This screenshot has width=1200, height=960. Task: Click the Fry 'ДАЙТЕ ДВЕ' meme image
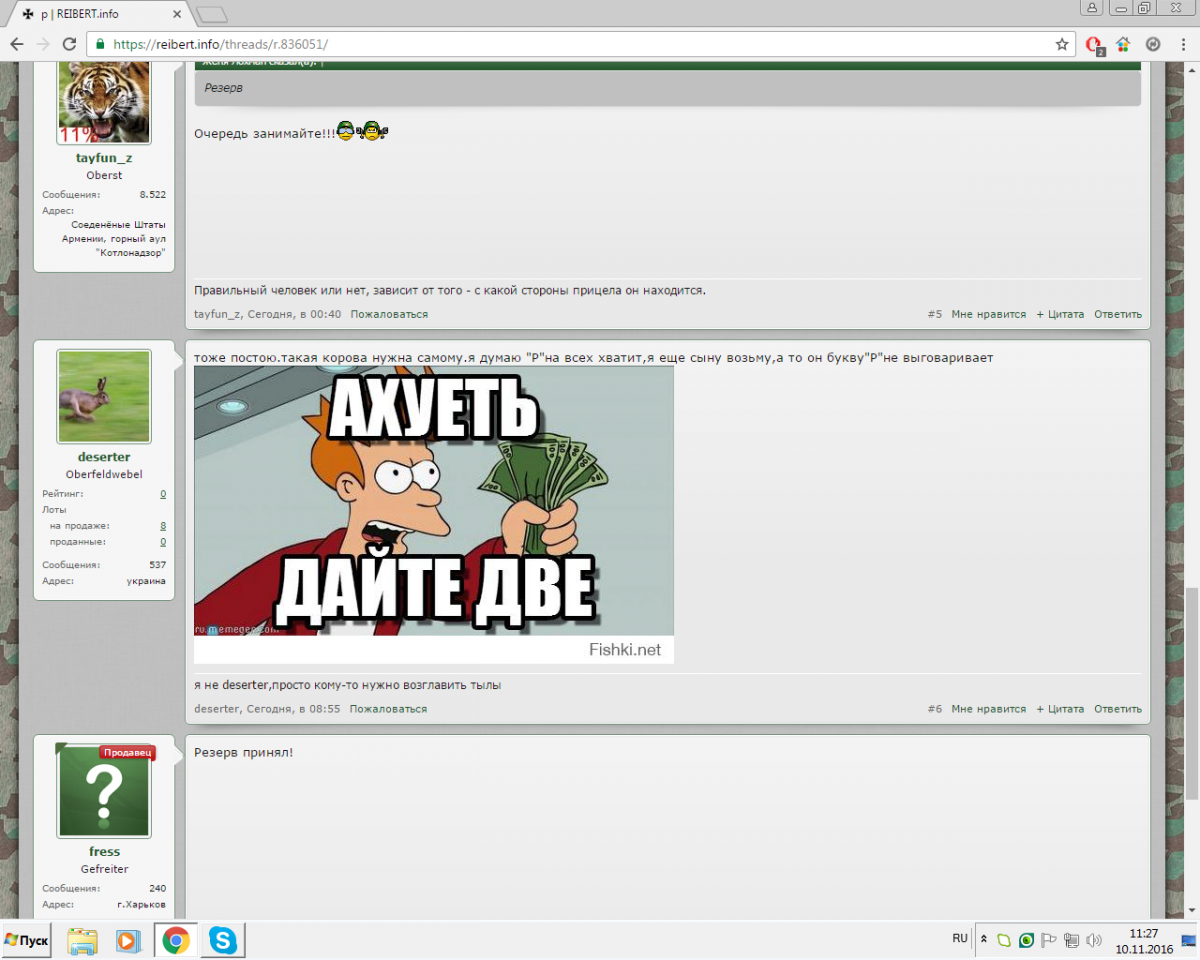434,514
